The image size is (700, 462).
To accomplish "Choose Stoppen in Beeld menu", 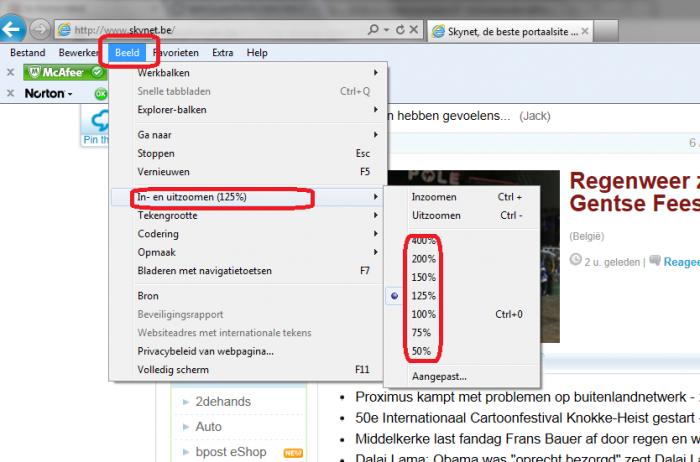I will click(246, 154).
